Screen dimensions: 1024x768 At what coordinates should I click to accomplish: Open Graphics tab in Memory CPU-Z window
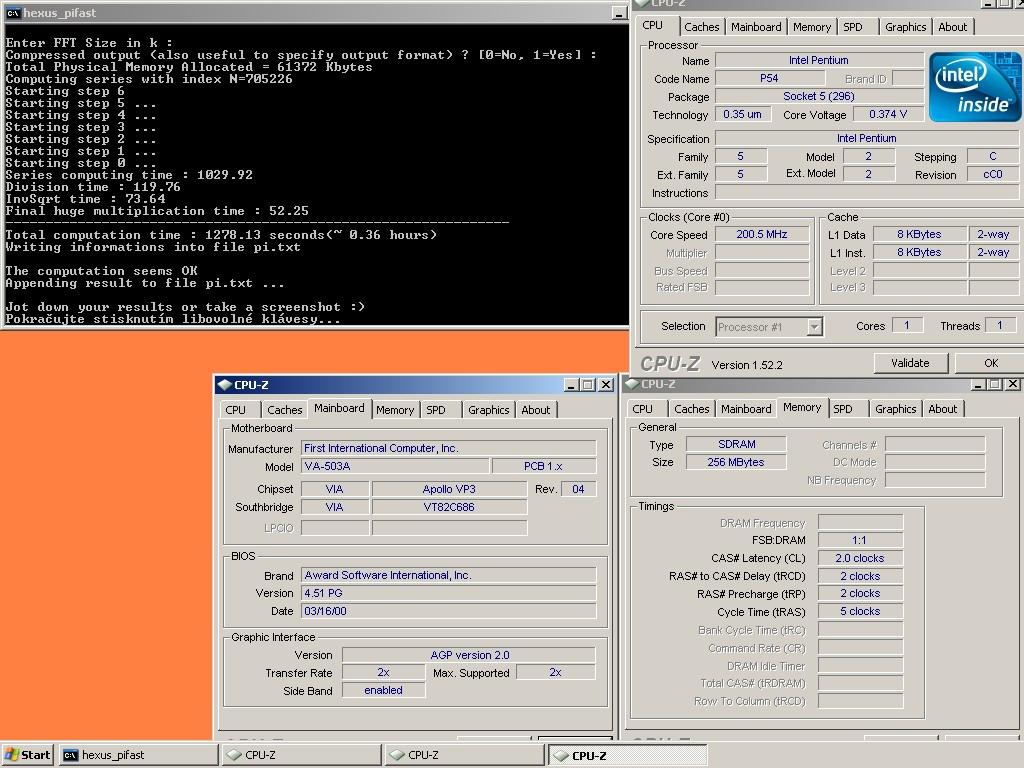895,409
